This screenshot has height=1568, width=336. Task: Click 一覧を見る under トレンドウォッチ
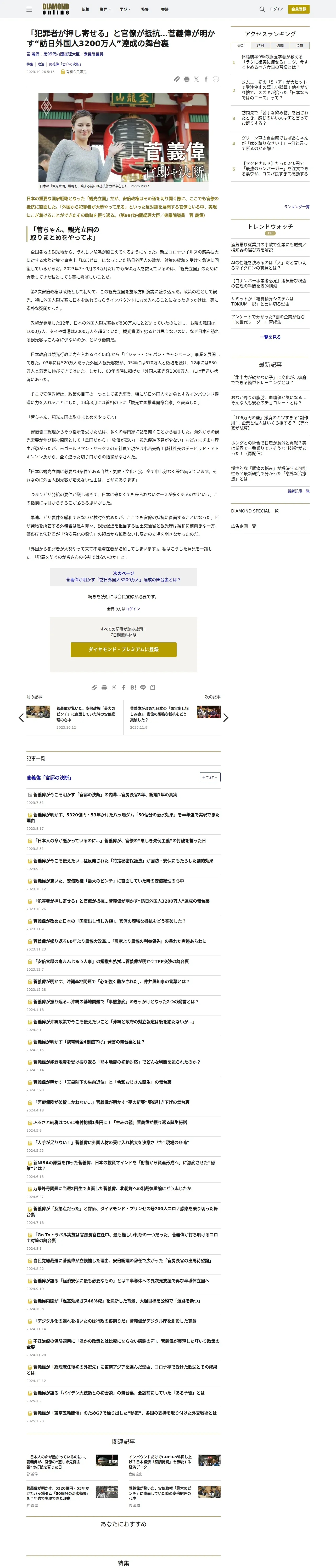[270, 337]
